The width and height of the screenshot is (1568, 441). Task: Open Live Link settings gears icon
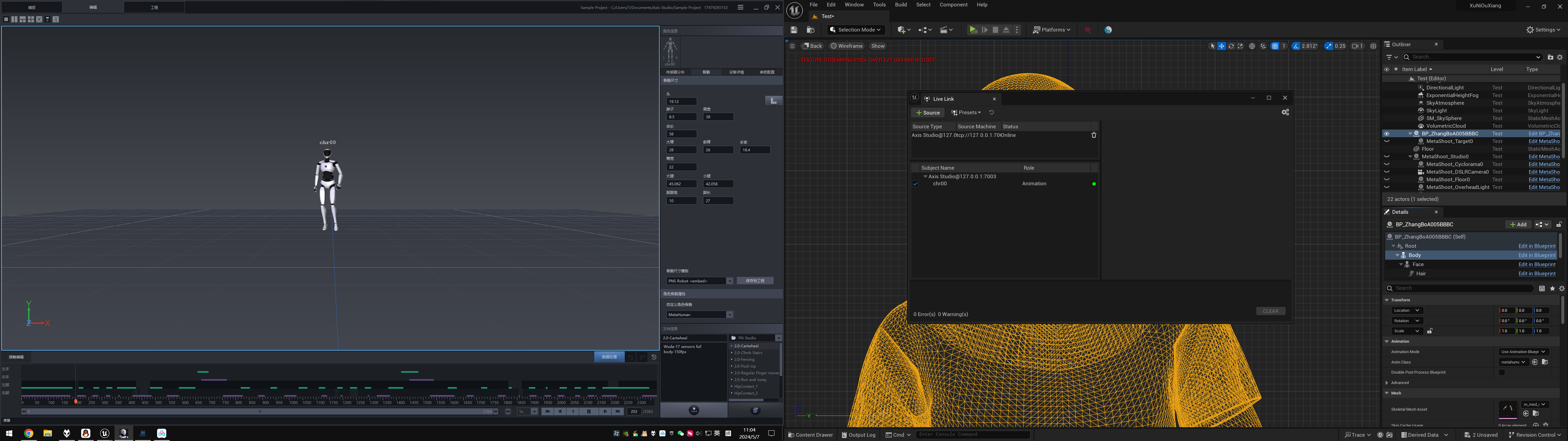1285,113
